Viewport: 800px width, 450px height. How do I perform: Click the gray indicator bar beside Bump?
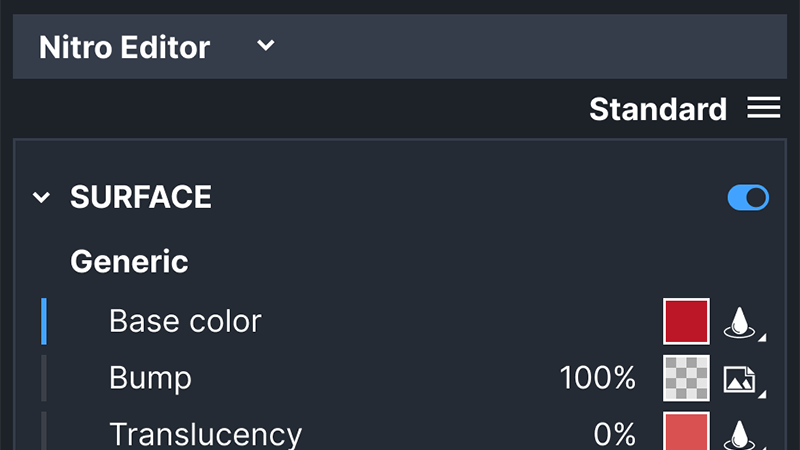coord(44,378)
